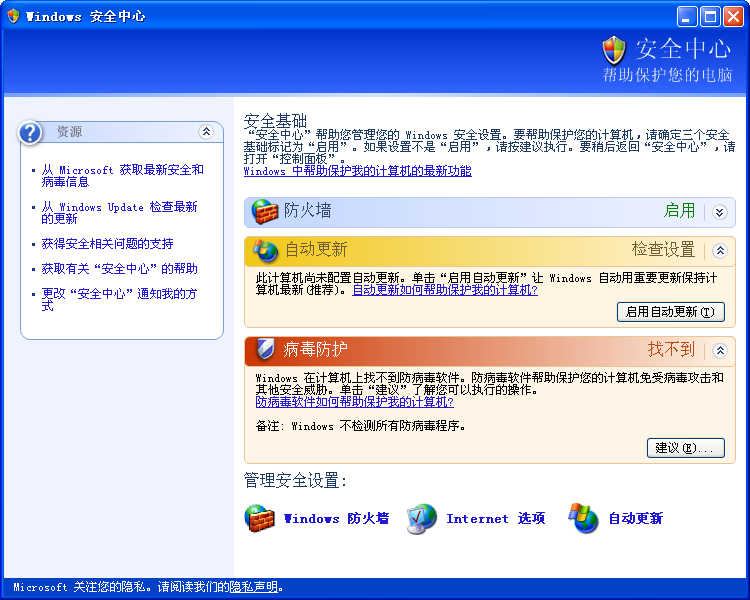Click the shield icon in 病毒防护 header
The height and width of the screenshot is (600, 750).
[x=265, y=349]
